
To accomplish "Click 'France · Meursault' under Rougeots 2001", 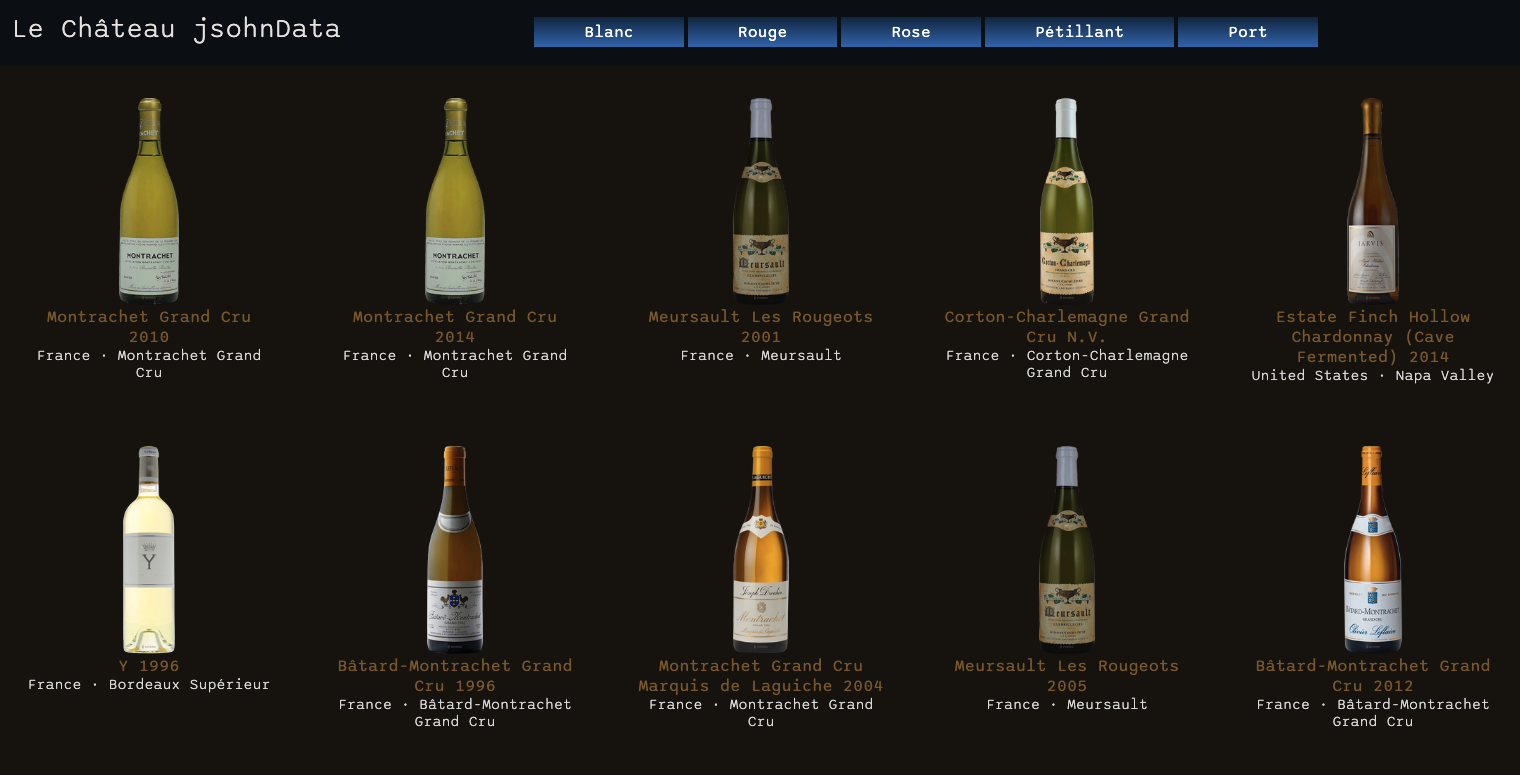I will (761, 356).
